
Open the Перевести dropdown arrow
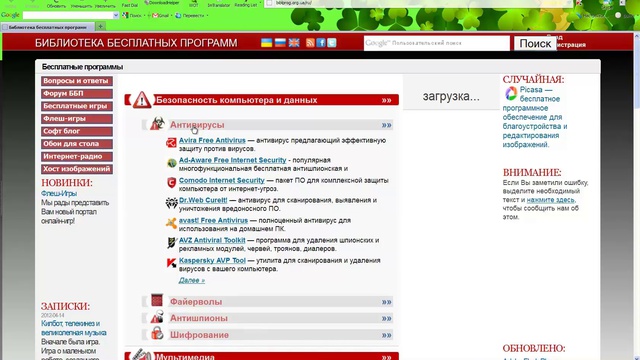click(x=207, y=16)
